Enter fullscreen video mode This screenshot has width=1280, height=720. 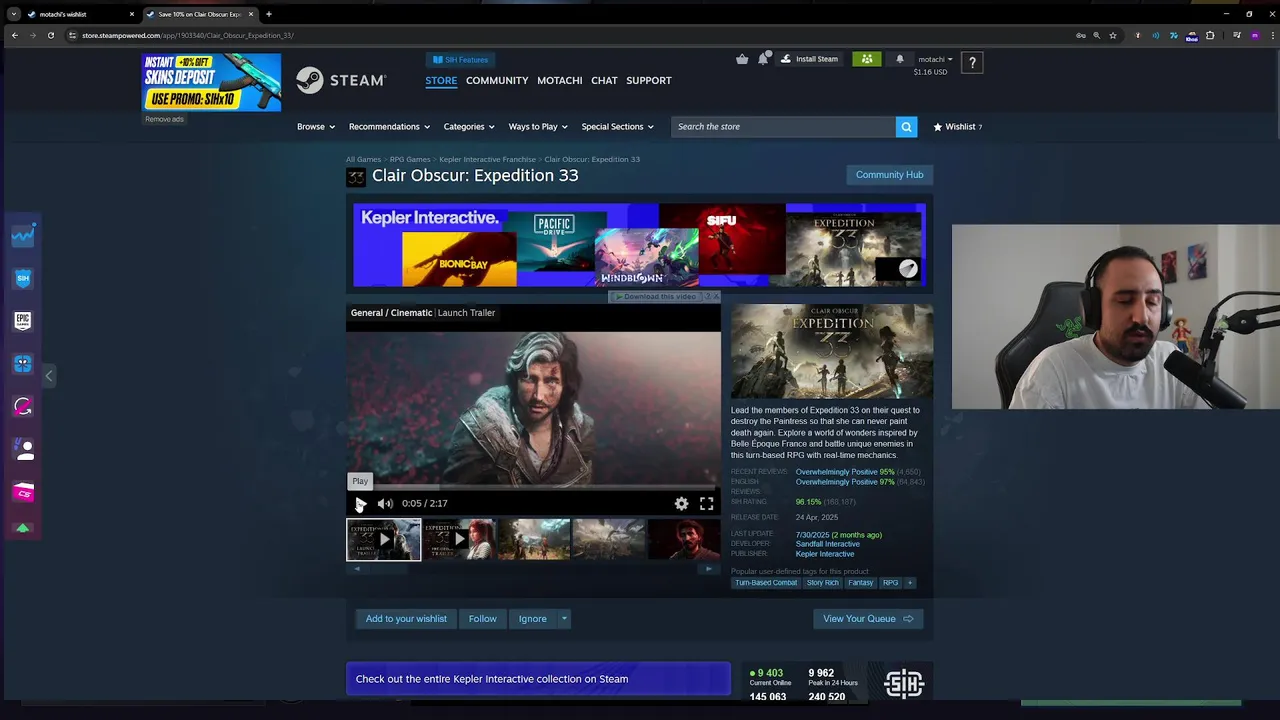coord(707,504)
